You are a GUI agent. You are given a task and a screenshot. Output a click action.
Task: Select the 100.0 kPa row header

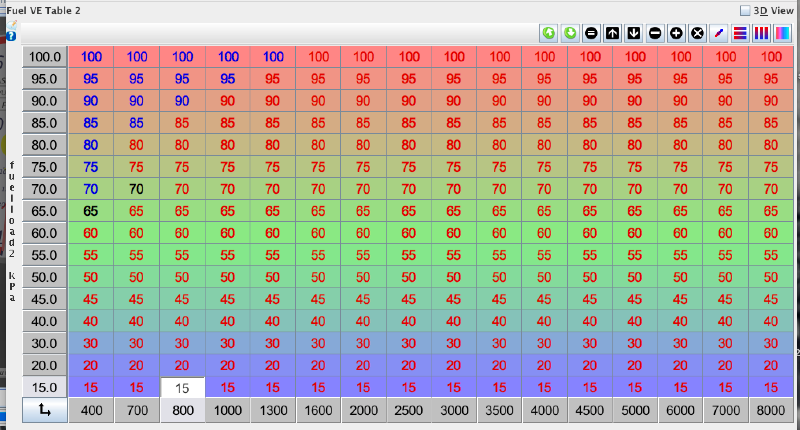pyautogui.click(x=45, y=57)
